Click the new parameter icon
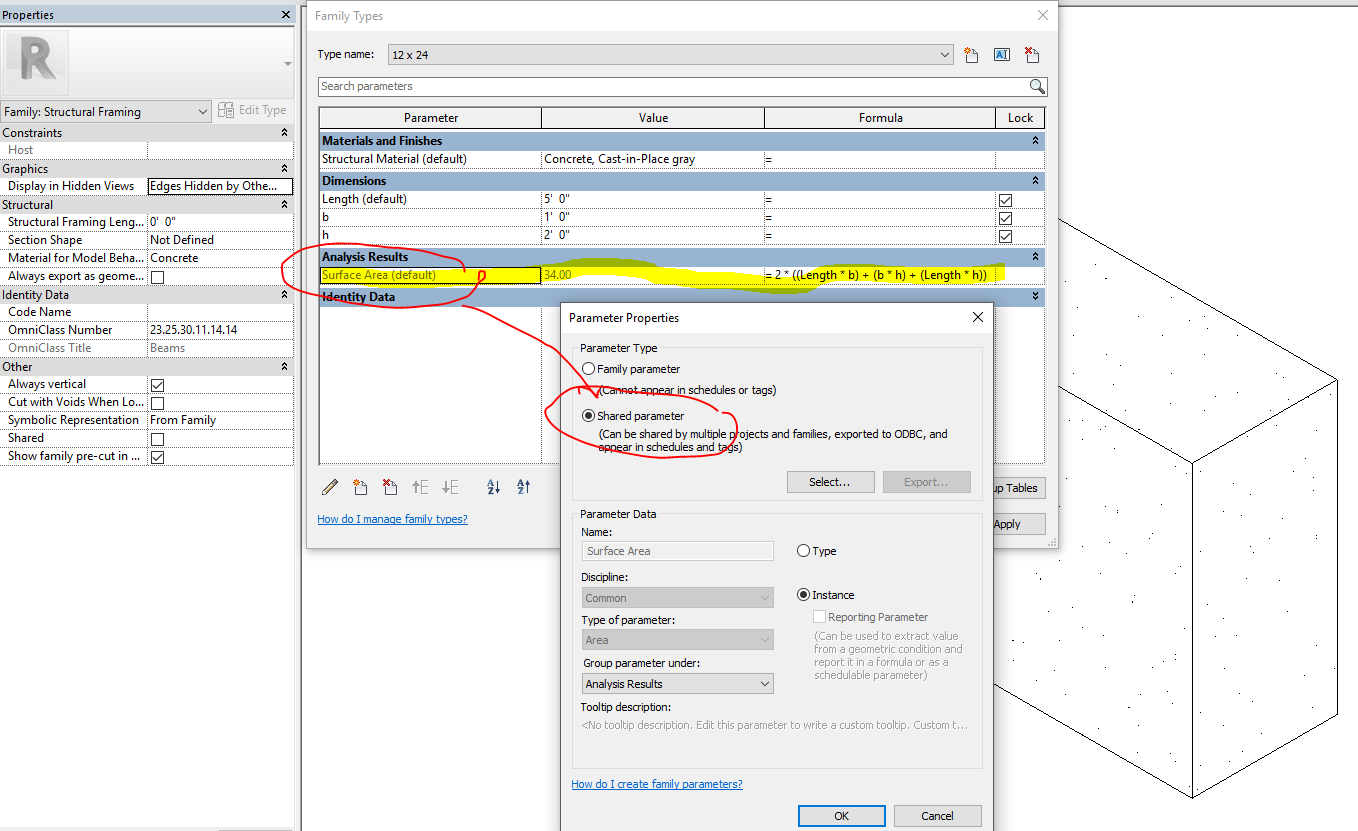Screen dimensions: 1358x831 tap(360, 487)
